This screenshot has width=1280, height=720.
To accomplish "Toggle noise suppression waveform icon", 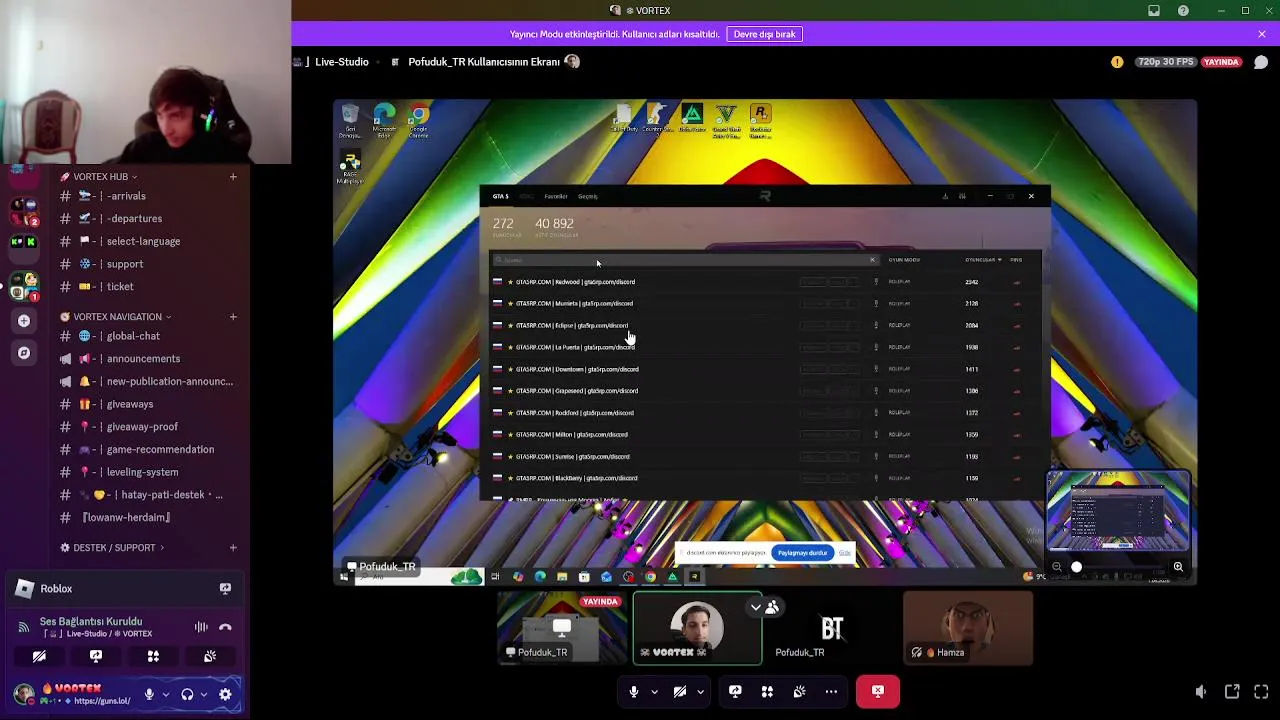I will (201, 627).
